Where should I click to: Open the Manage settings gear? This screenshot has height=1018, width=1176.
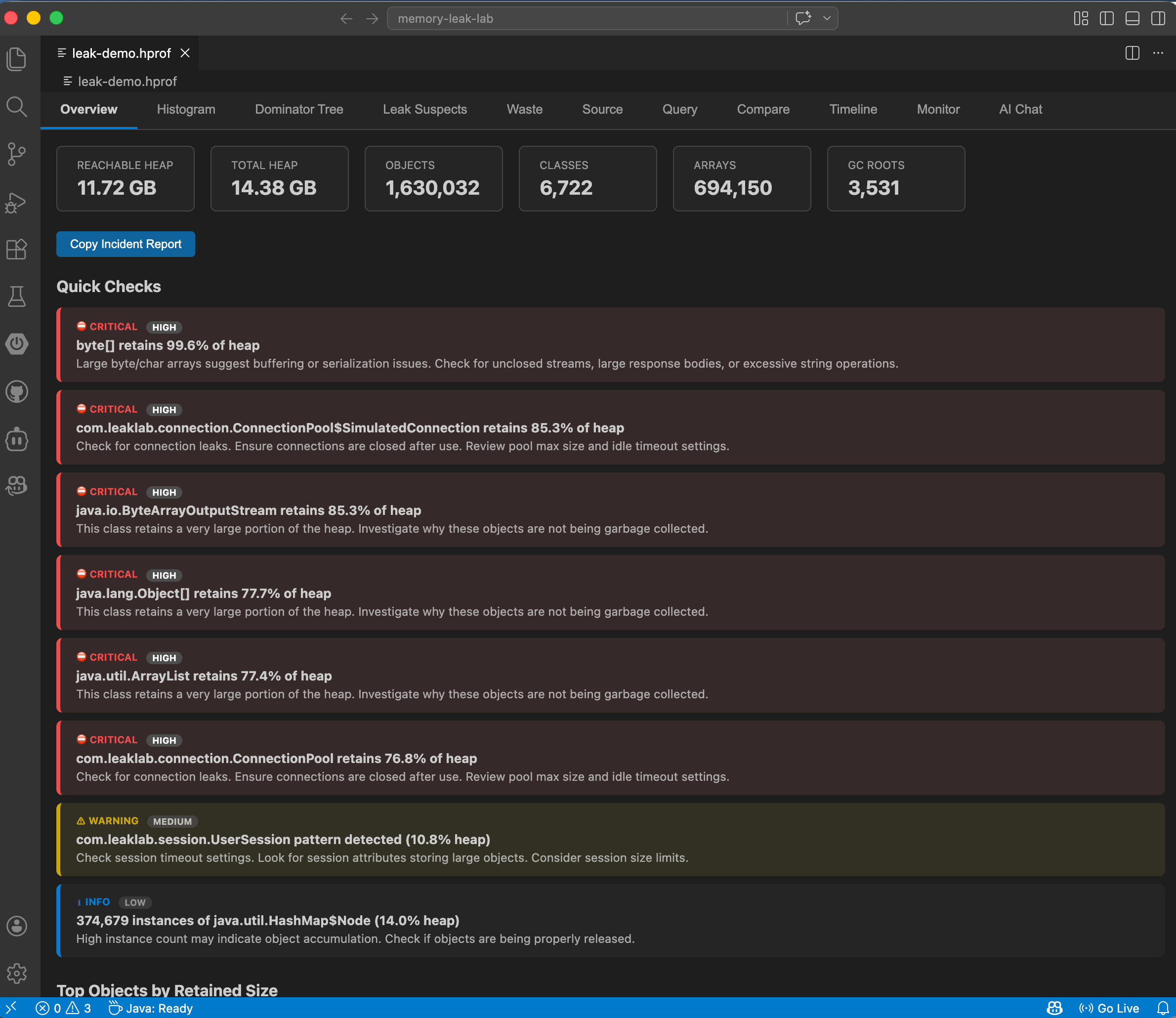(x=16, y=973)
